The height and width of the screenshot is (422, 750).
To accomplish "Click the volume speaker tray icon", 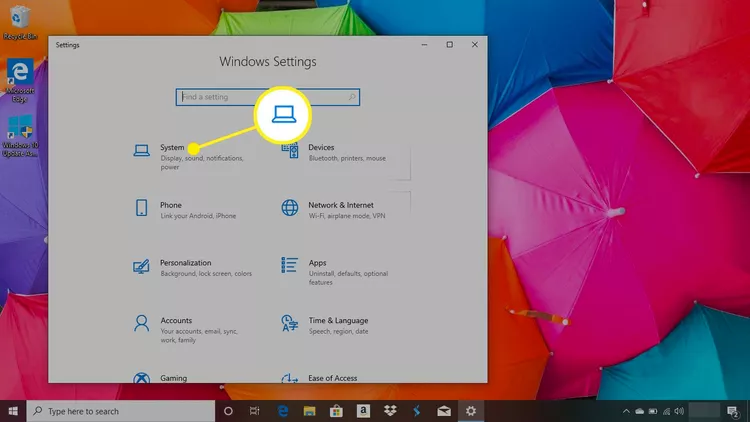I will [679, 411].
